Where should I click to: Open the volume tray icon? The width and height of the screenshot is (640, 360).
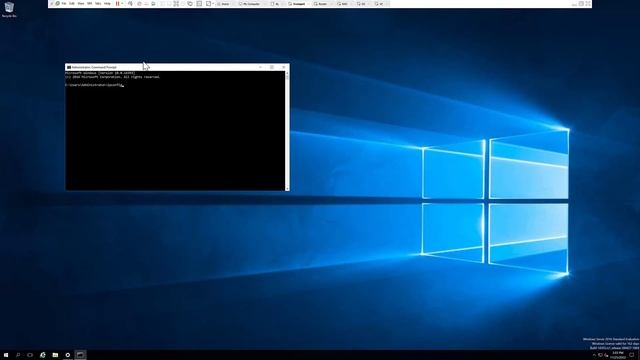(x=607, y=356)
